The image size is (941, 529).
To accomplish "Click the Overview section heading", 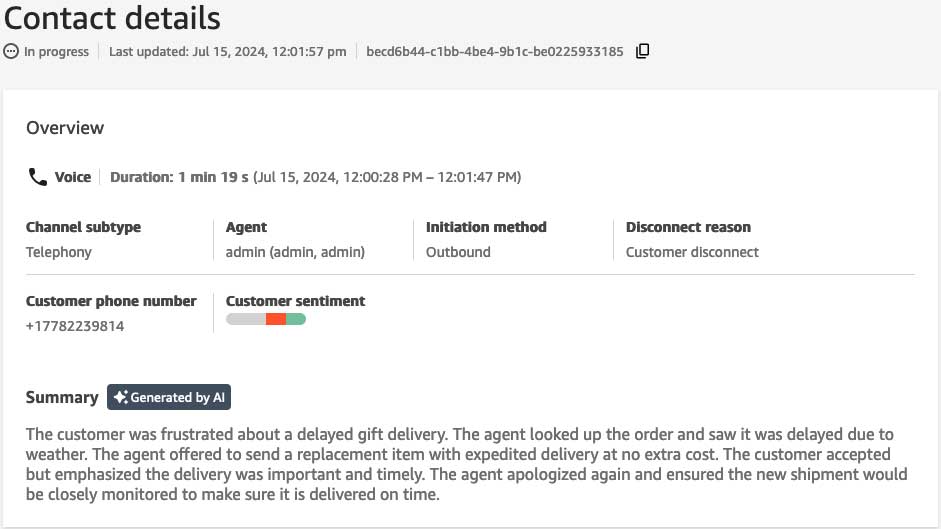I will click(x=65, y=128).
